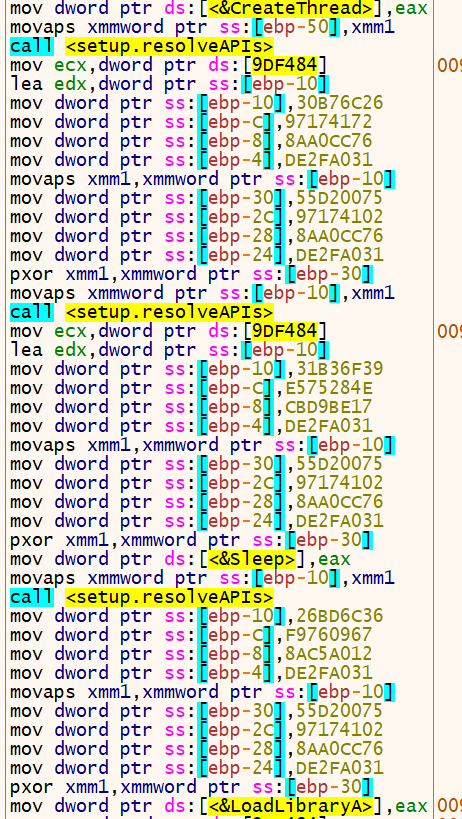This screenshot has width=462, height=819.
Task: Select the line moving 97174172 into [ebp-C]
Action: 191,122
